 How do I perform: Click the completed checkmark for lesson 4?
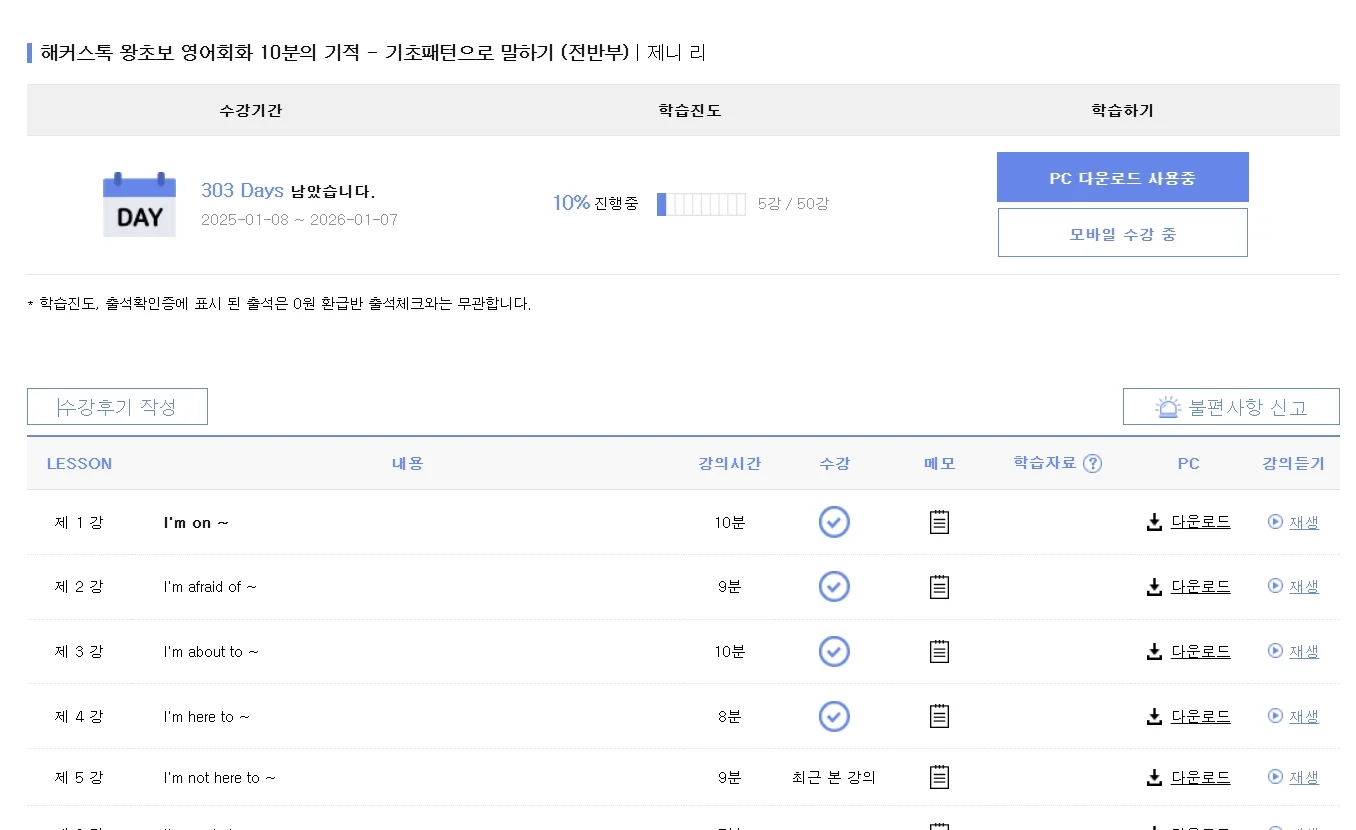click(x=834, y=717)
